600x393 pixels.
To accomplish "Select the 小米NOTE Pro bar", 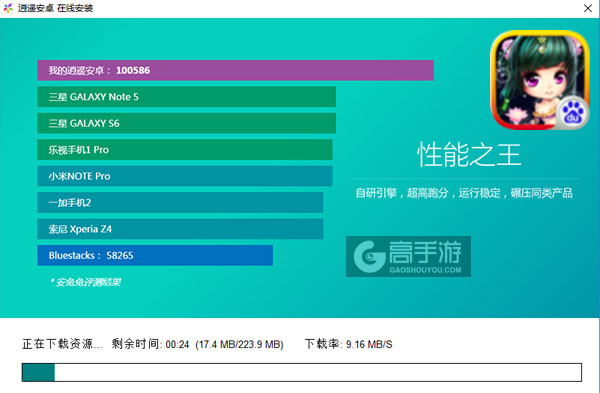I will (185, 176).
